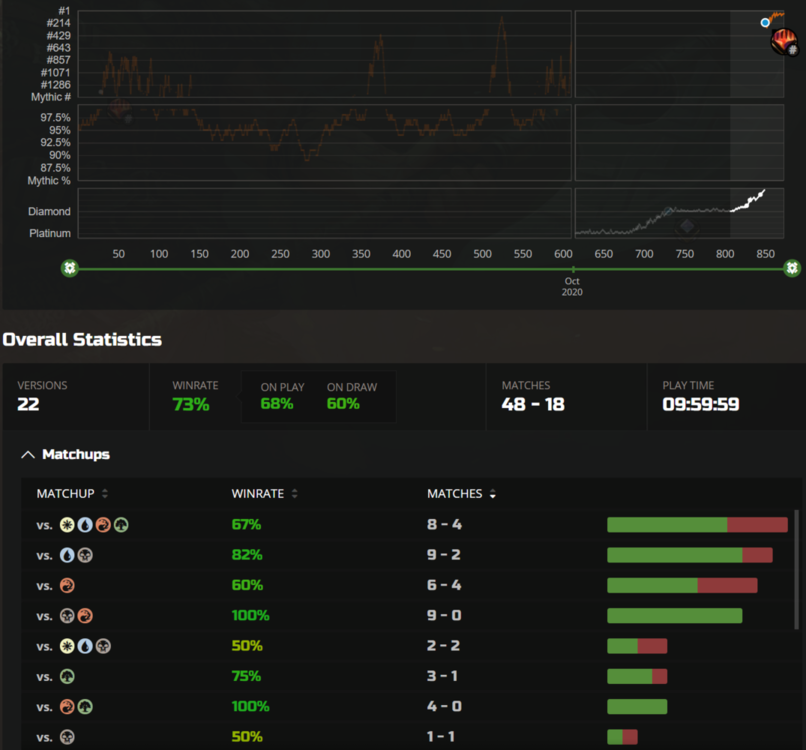The width and height of the screenshot is (806, 750).
Task: Click the ON DRAW 60% stat
Action: tap(343, 397)
